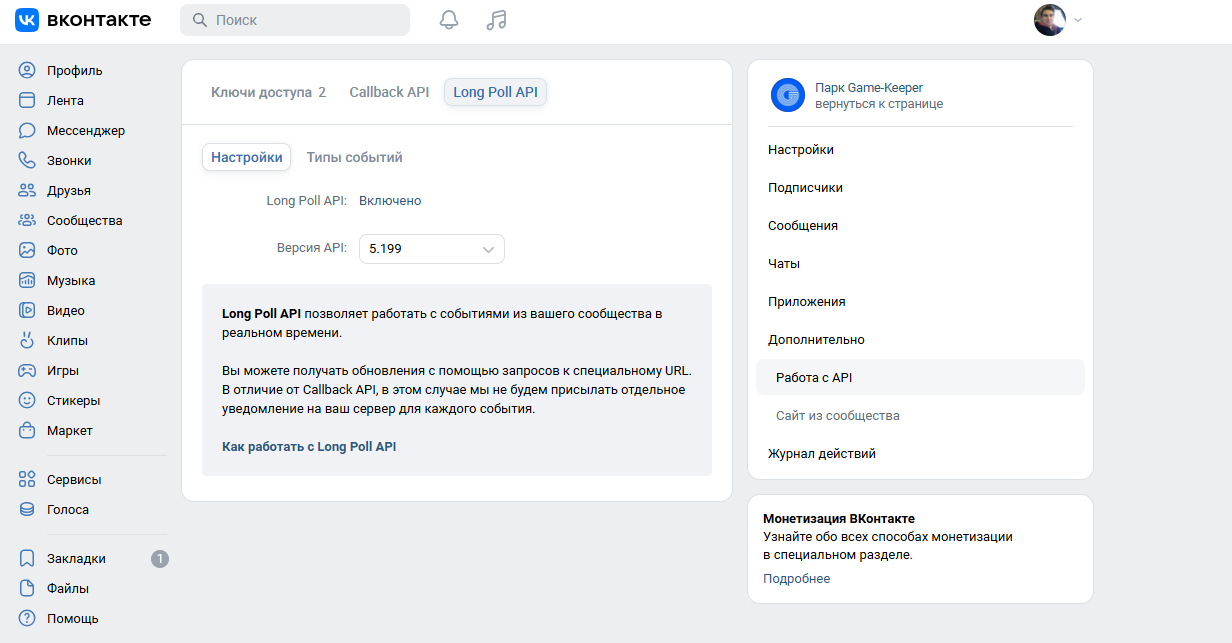Open Calls (Звонки) phone icon
The image size is (1232, 643).
[27, 161]
